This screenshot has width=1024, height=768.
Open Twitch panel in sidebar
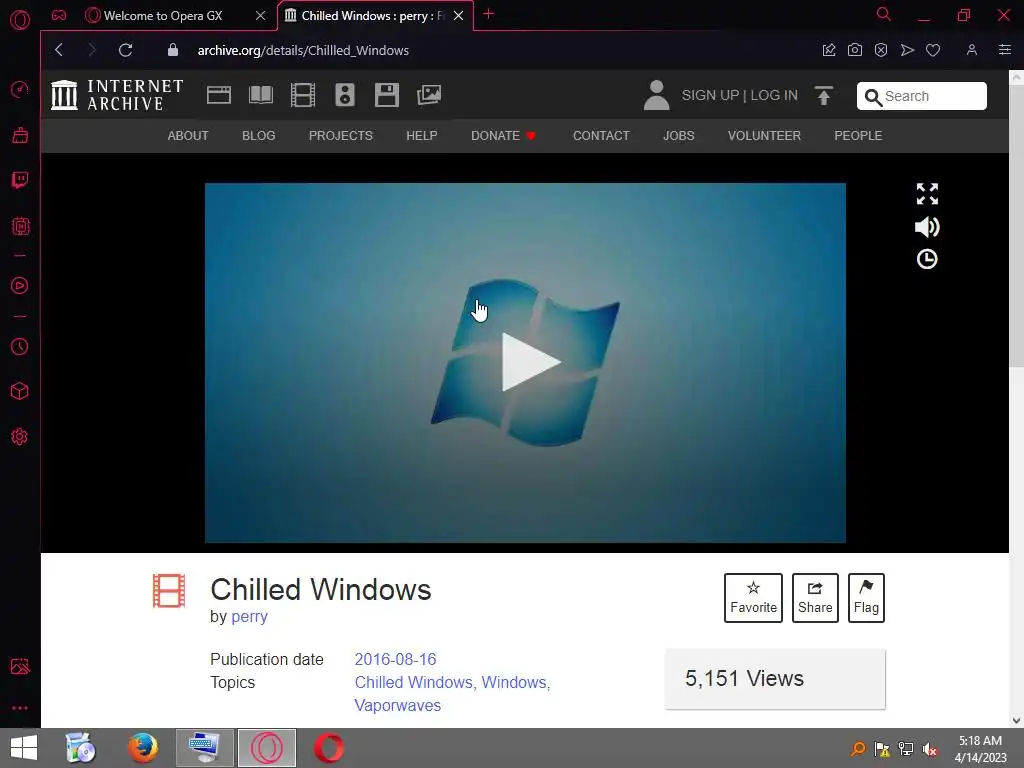click(x=20, y=180)
